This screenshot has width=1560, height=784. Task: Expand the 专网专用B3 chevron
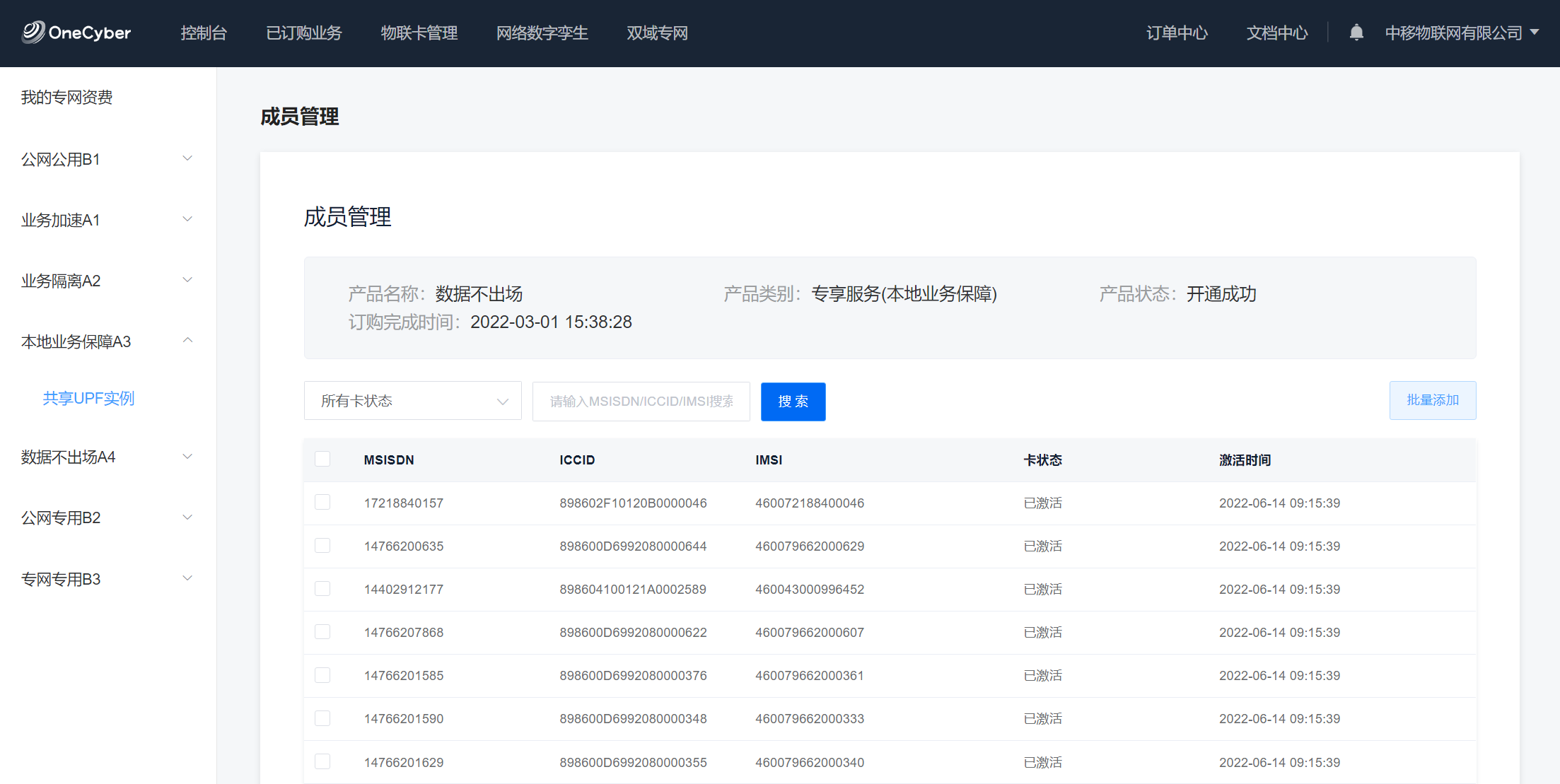(187, 578)
